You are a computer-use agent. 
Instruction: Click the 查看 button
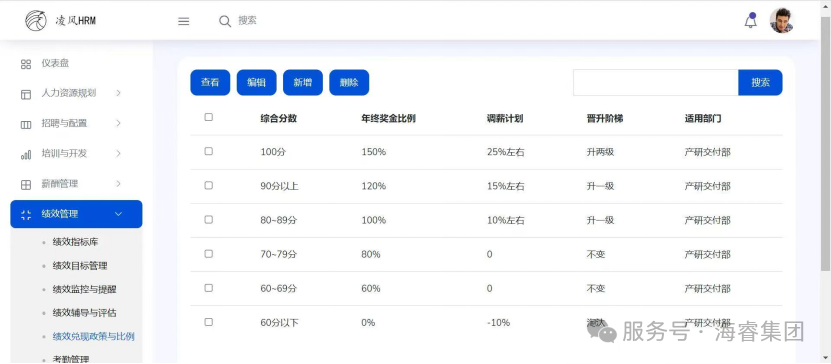210,83
